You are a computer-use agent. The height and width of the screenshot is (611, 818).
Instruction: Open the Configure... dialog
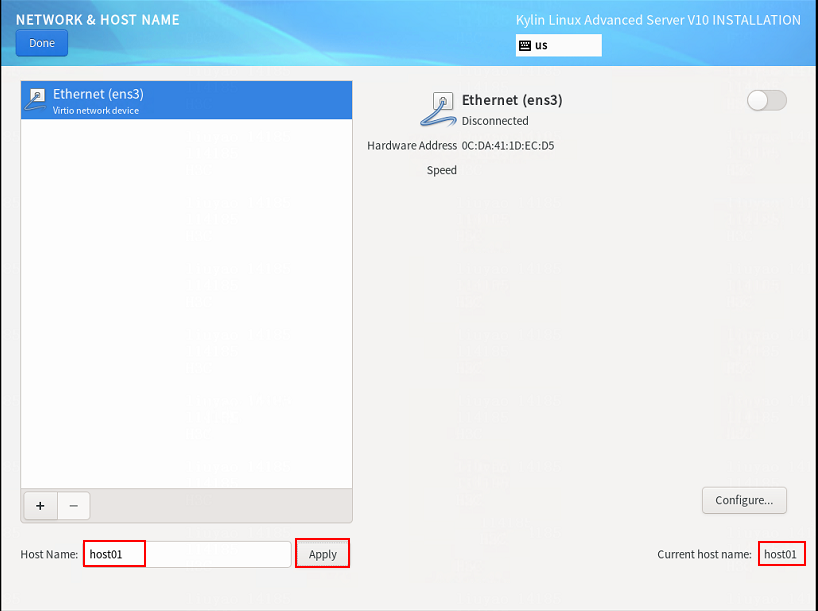tap(744, 500)
